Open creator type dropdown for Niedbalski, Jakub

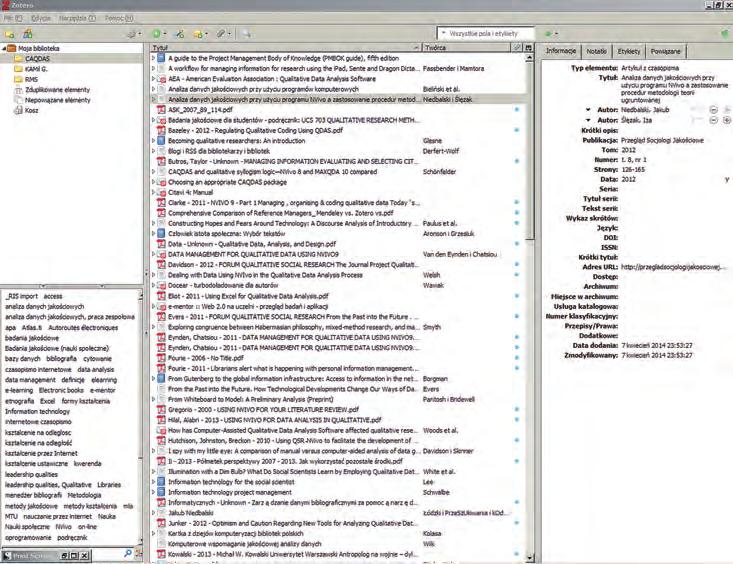(588, 109)
